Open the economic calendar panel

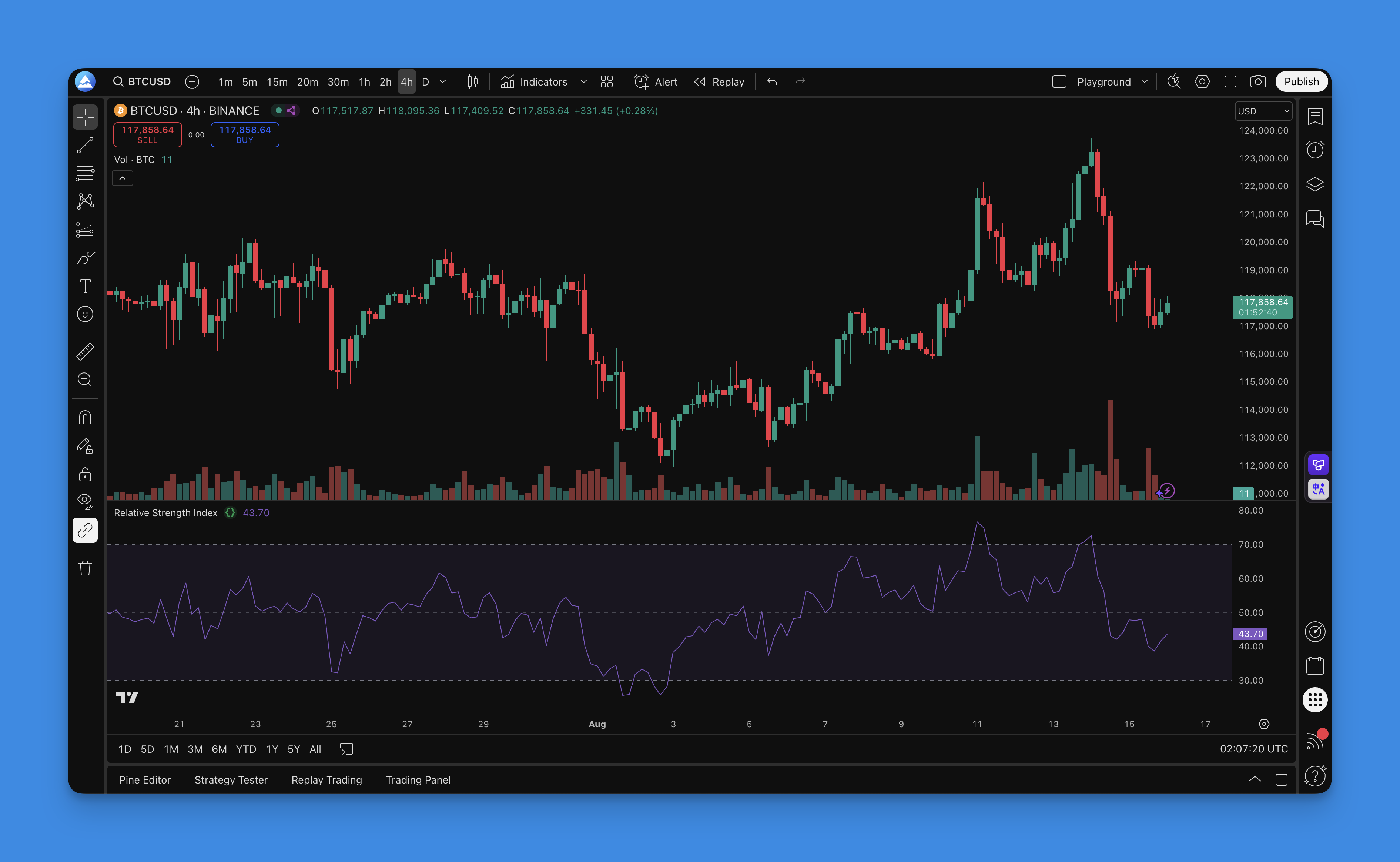(1315, 665)
